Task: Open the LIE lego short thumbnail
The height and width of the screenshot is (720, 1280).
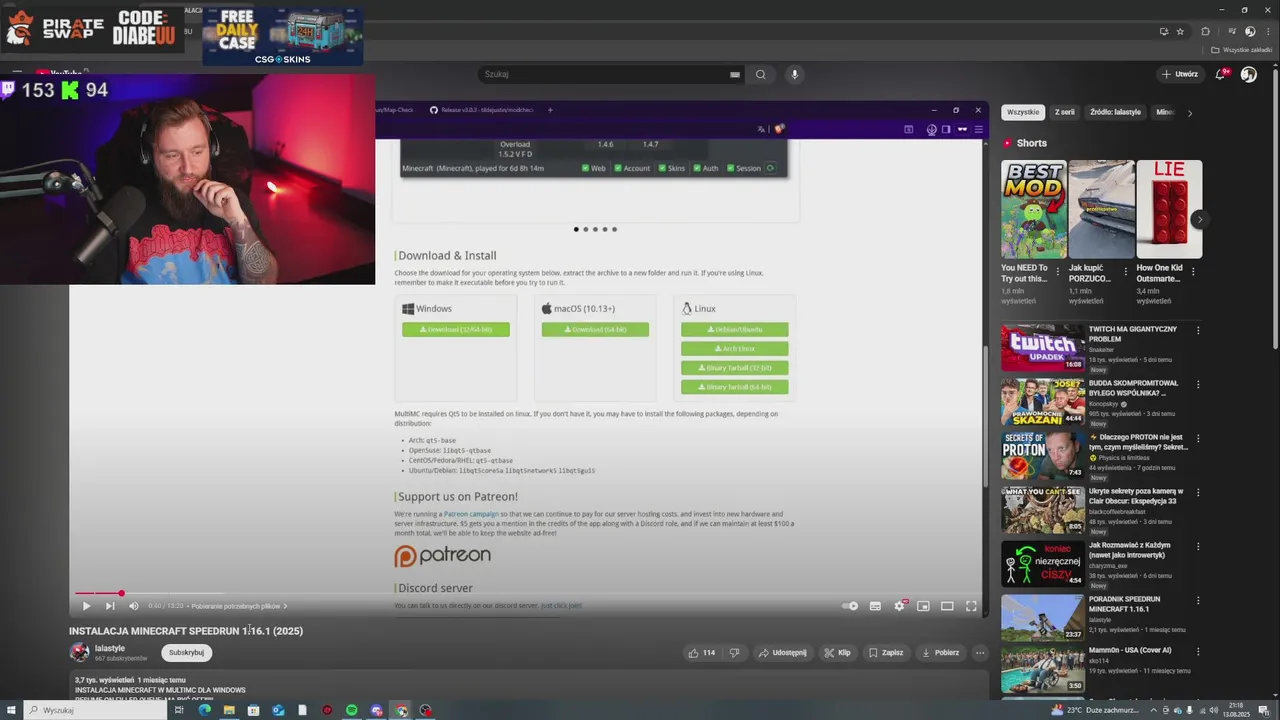Action: coord(1169,209)
